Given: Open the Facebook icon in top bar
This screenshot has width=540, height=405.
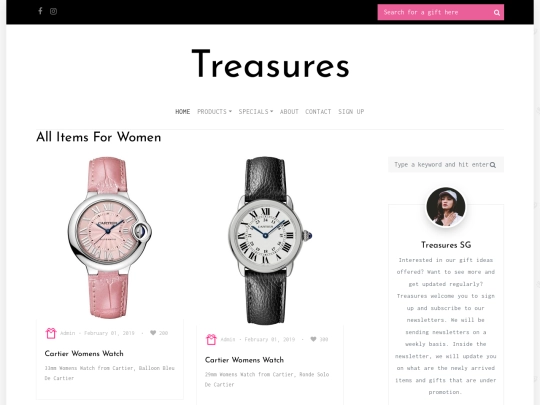Looking at the screenshot, I should tap(40, 11).
